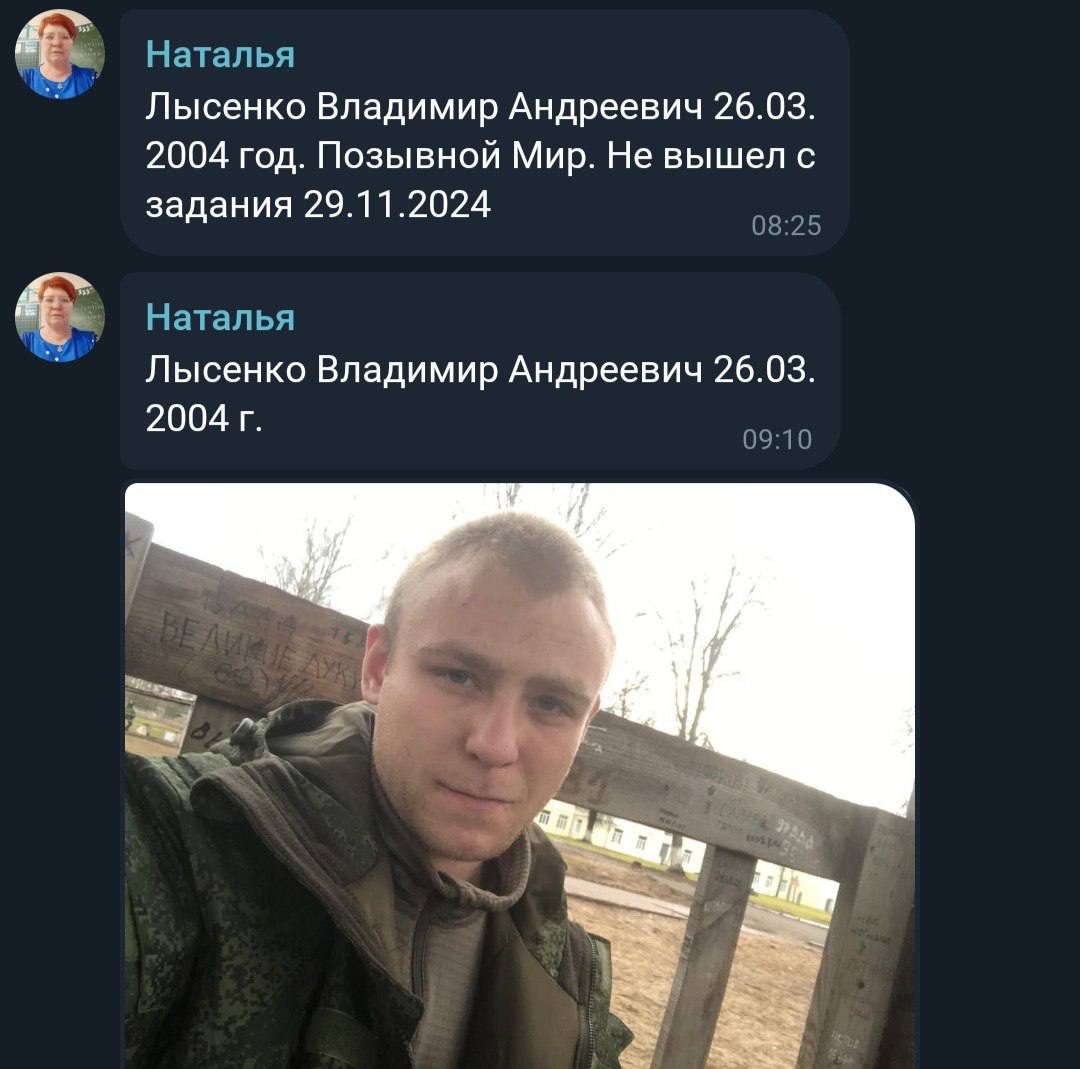The width and height of the screenshot is (1080, 1069).
Task: Click the 09:10 timestamp
Action: click(777, 439)
